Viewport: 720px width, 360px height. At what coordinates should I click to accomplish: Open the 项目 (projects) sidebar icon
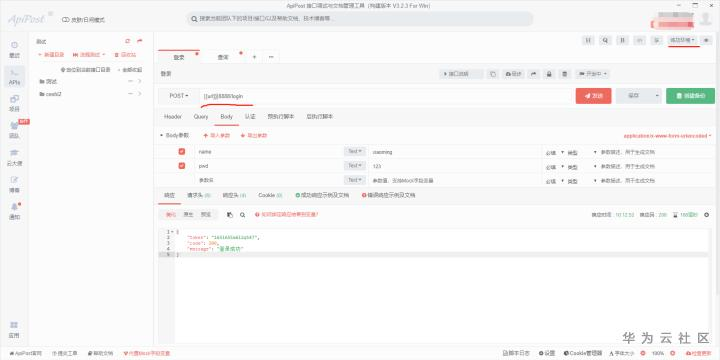tap(14, 103)
